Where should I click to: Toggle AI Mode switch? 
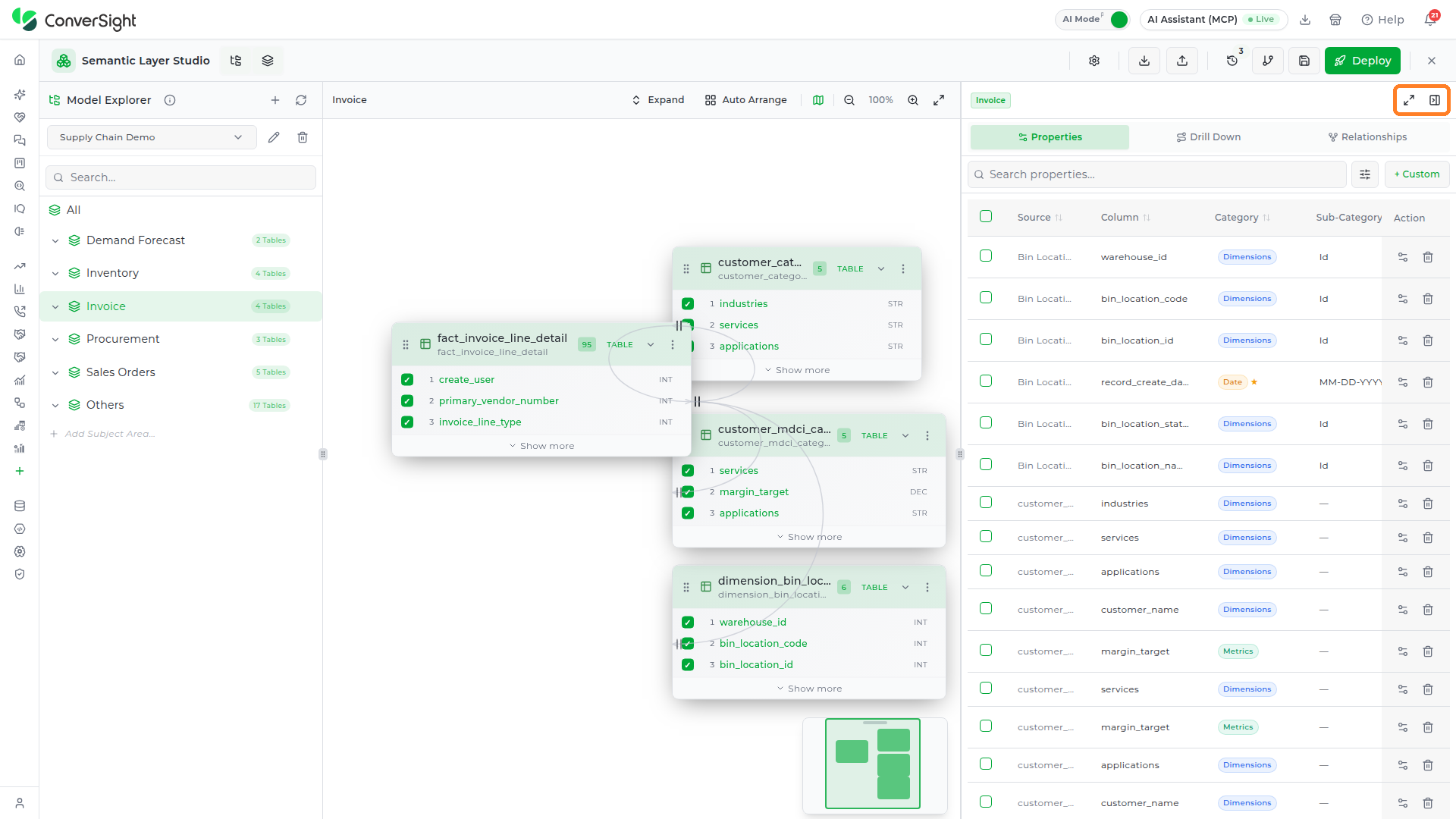1119,20
